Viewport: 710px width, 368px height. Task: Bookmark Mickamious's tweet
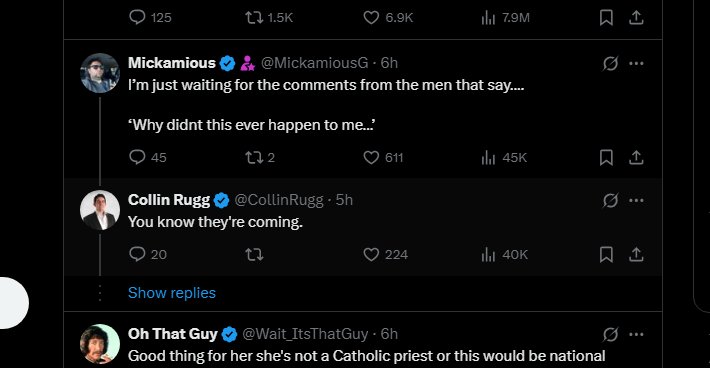(606, 157)
